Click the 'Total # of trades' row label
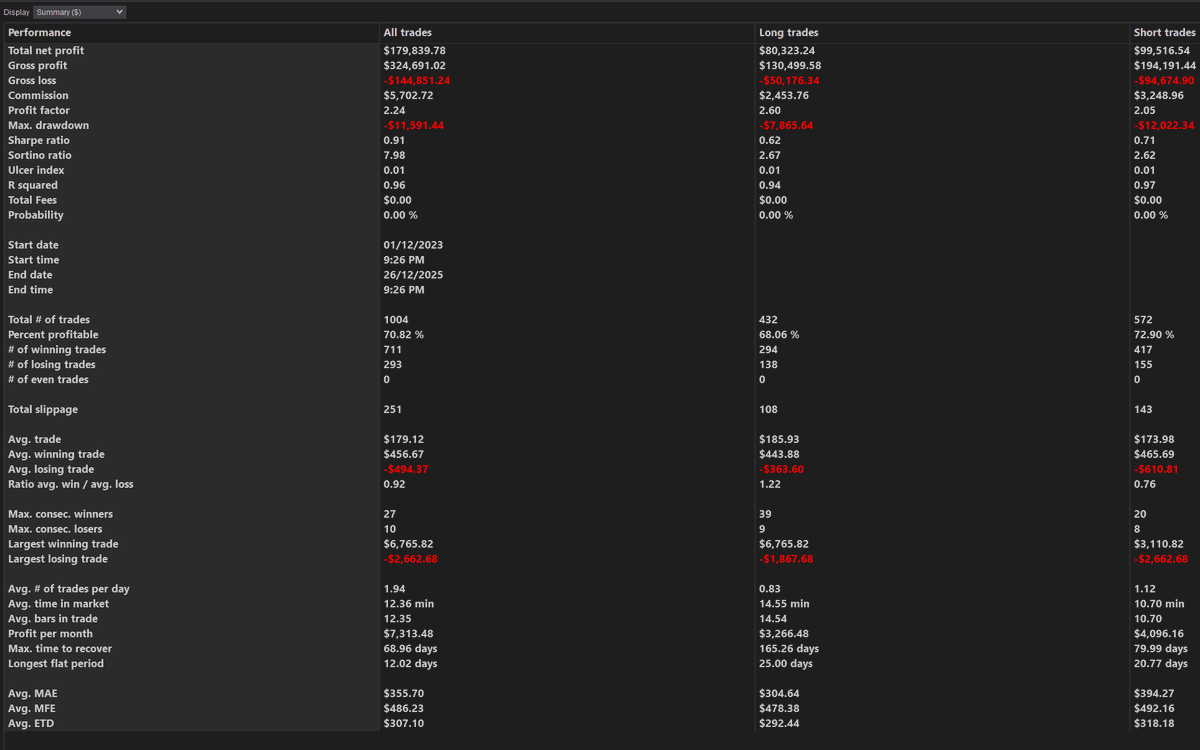The width and height of the screenshot is (1200, 750). point(49,320)
